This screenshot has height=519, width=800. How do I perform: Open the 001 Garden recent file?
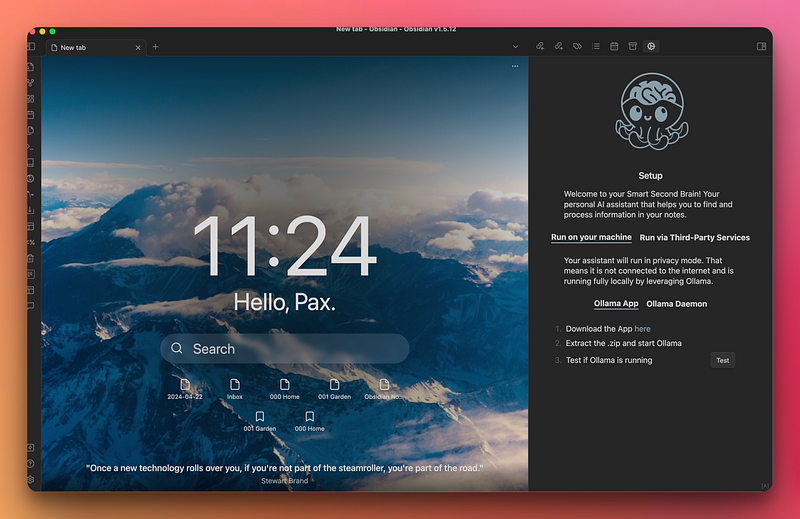click(334, 389)
